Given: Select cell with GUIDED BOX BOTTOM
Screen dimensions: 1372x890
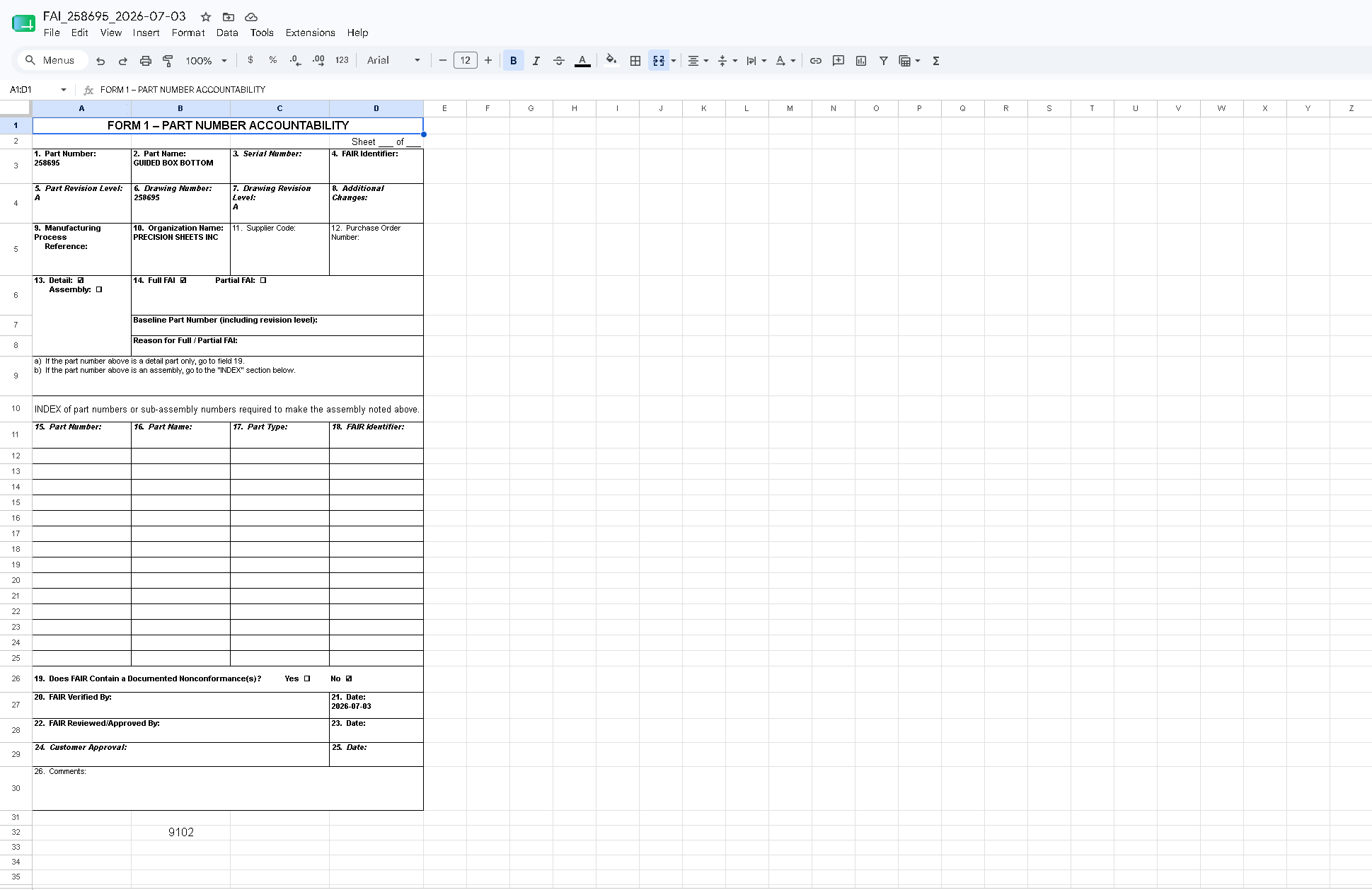Looking at the screenshot, I should [x=180, y=166].
